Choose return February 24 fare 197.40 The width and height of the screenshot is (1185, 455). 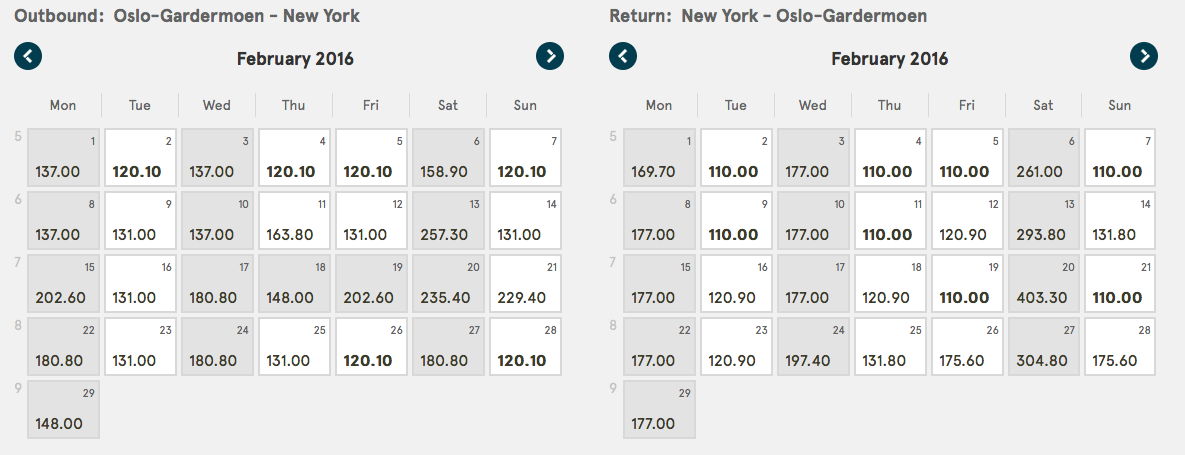coord(813,346)
